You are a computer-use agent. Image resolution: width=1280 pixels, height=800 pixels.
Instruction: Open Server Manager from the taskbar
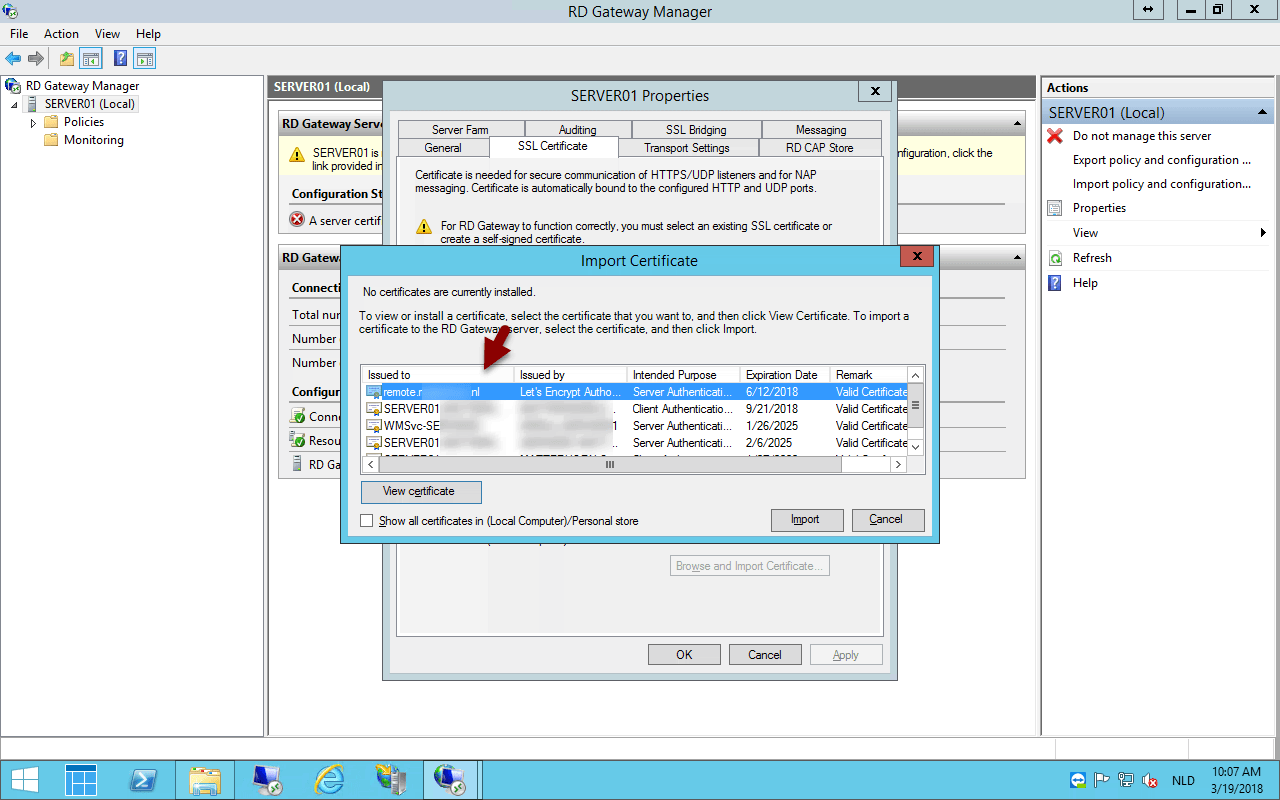tap(81, 780)
